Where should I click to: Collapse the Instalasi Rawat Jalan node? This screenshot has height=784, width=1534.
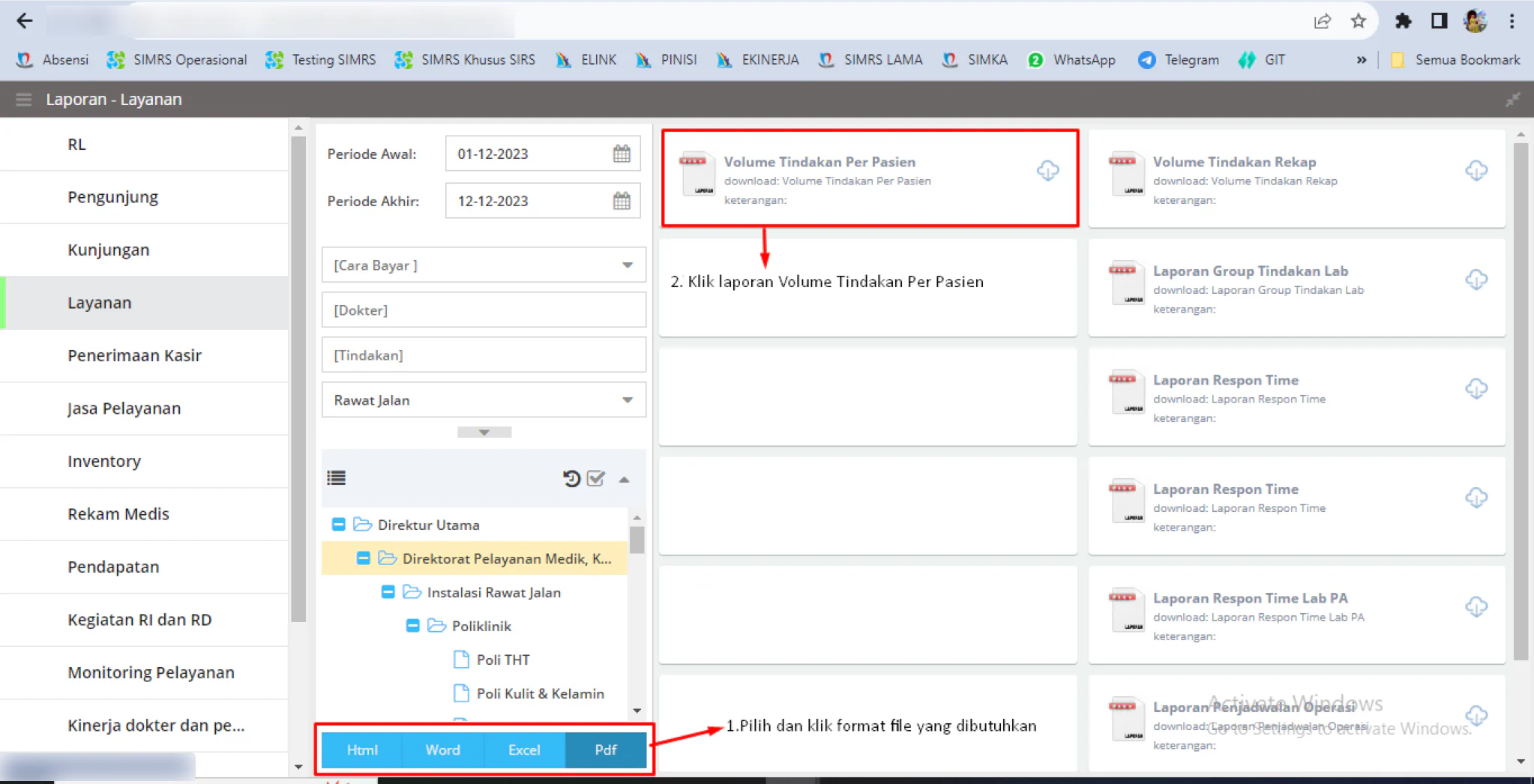point(388,592)
